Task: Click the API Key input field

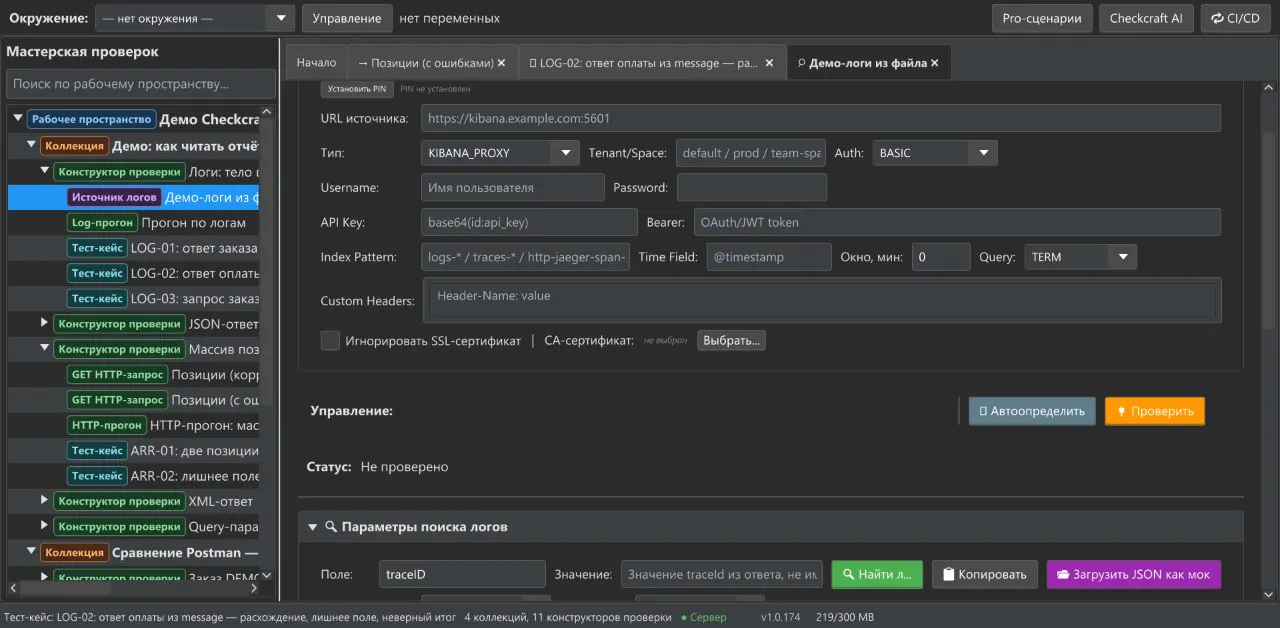Action: coord(529,222)
